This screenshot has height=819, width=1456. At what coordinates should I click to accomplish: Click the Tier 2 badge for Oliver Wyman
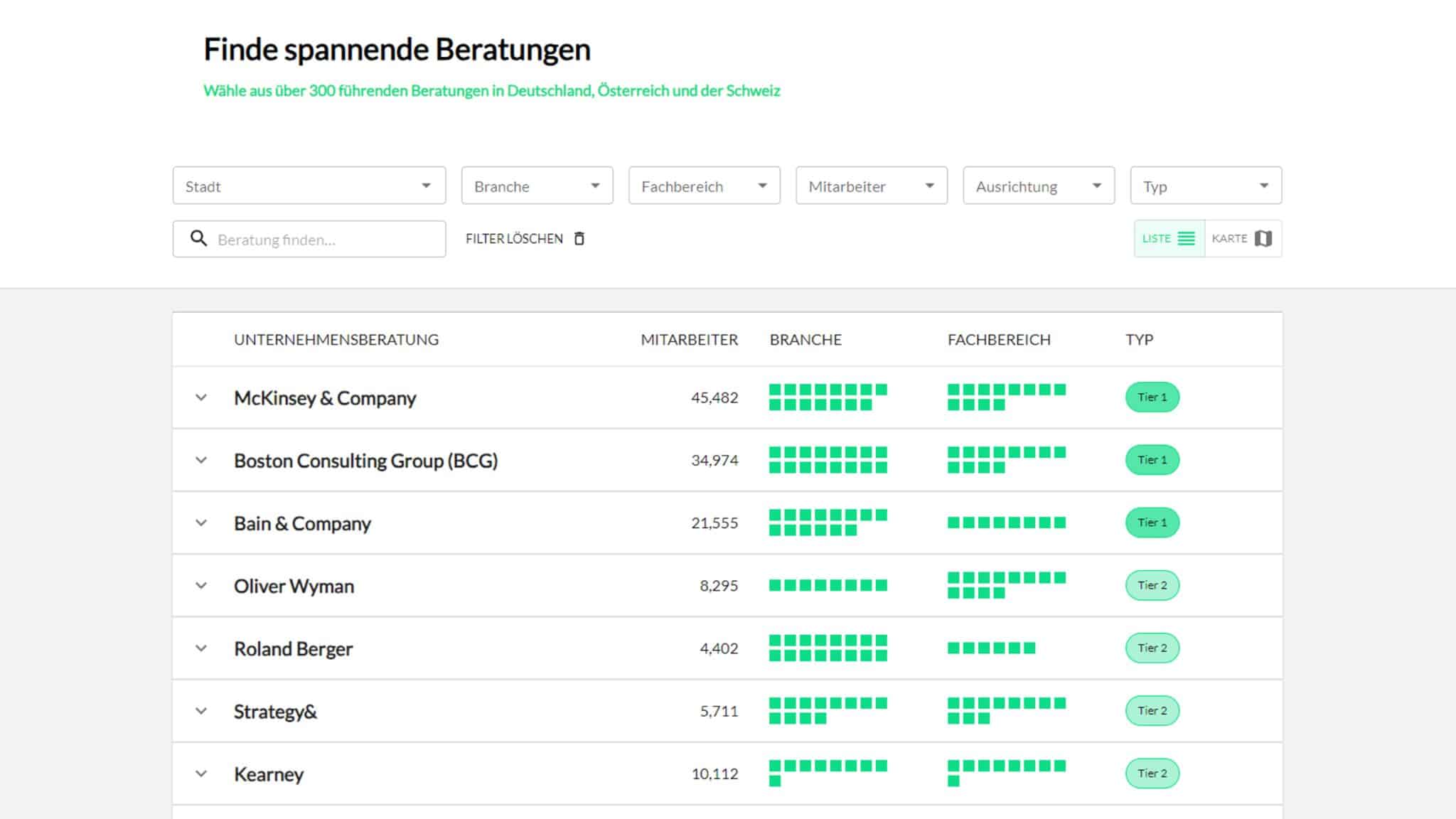coord(1152,585)
